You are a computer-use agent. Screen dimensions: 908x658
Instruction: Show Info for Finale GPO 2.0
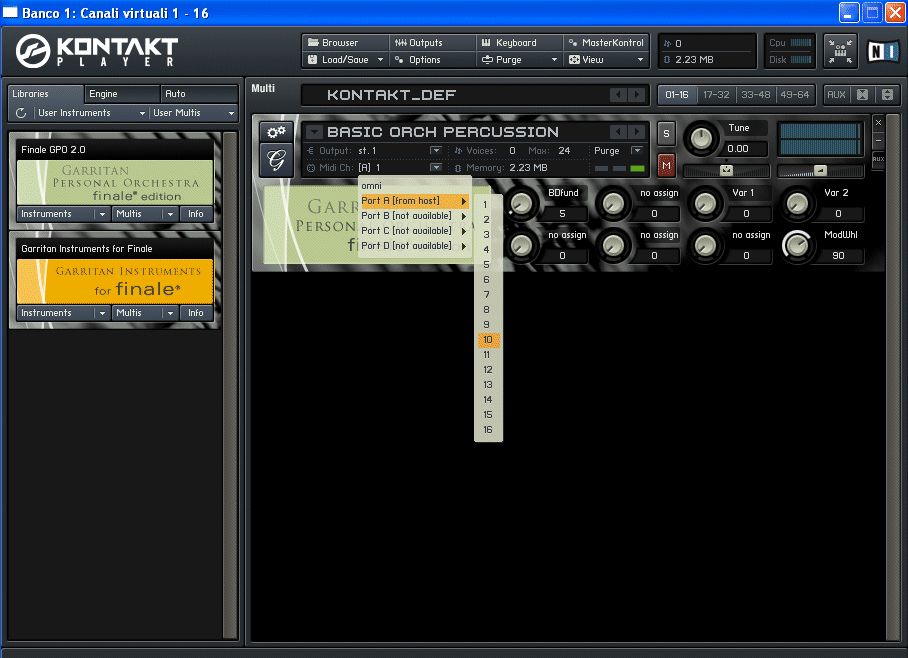(x=196, y=214)
